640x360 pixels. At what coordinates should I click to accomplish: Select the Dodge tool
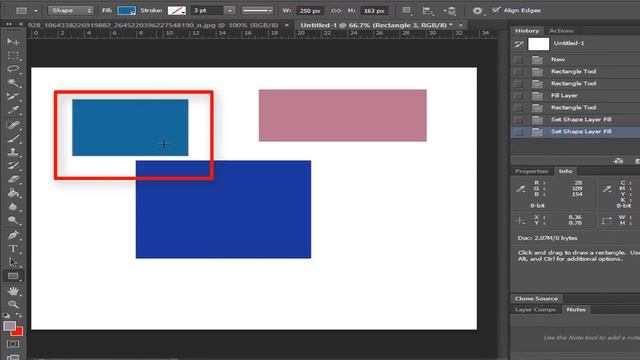pos(13,220)
